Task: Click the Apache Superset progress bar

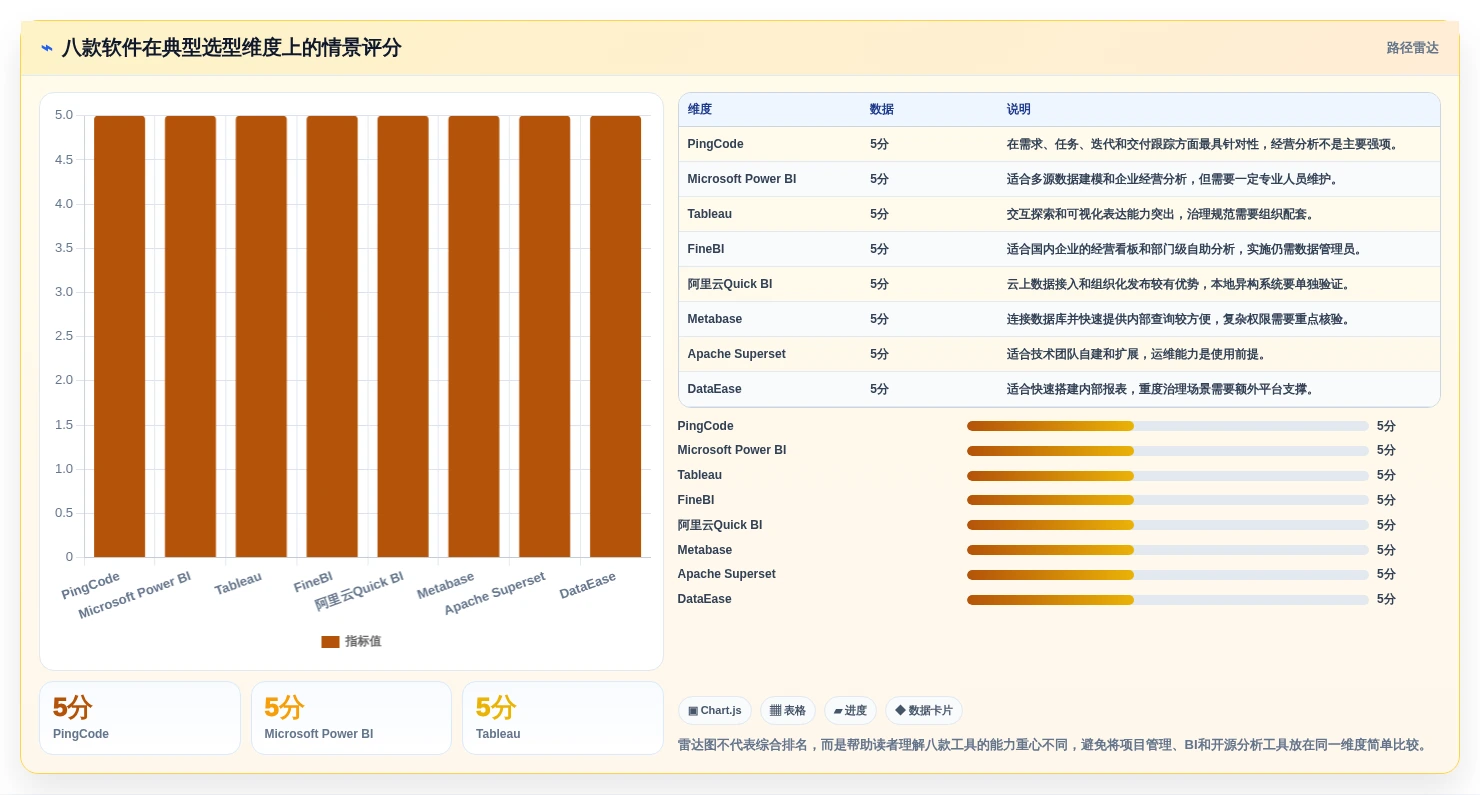Action: (x=1168, y=575)
